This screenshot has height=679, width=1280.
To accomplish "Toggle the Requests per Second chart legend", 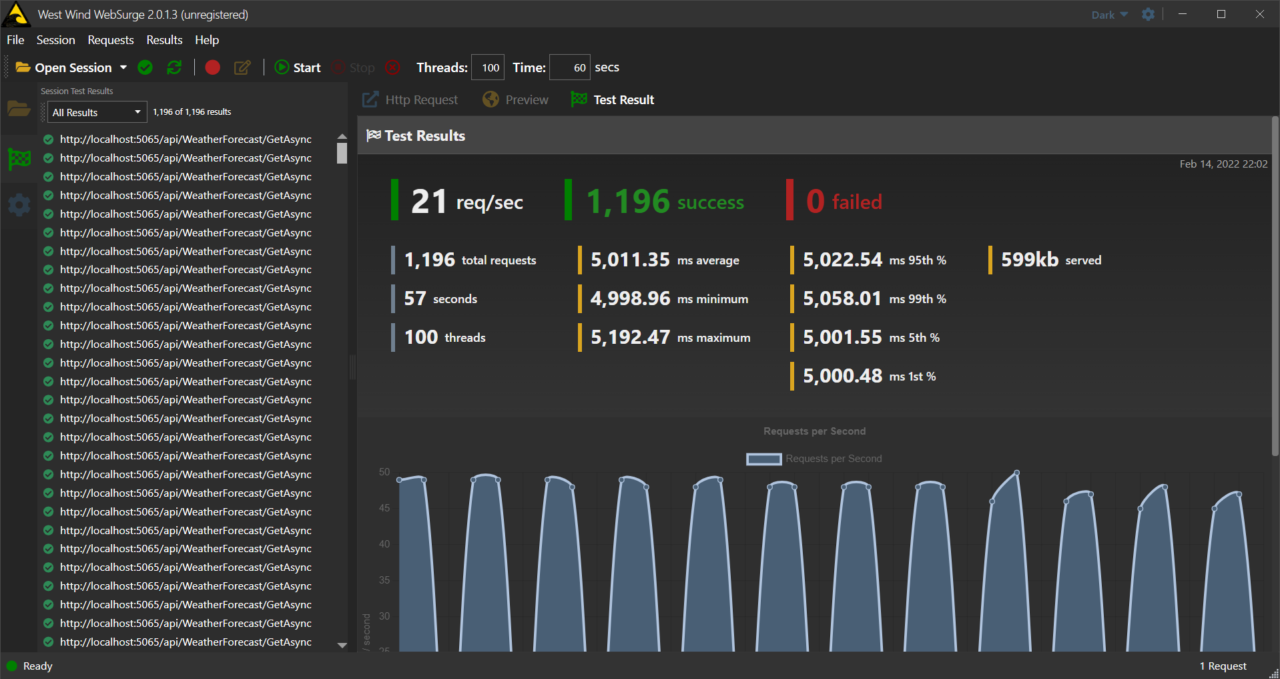I will pos(814,459).
